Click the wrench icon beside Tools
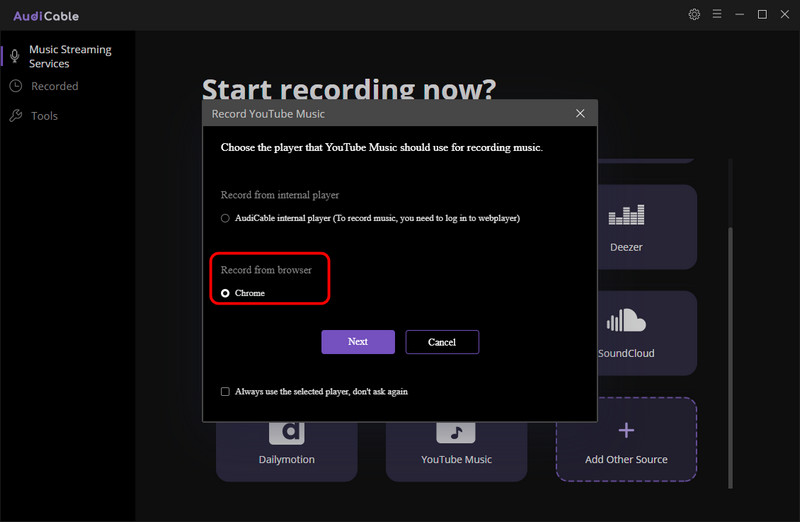 click(x=16, y=115)
